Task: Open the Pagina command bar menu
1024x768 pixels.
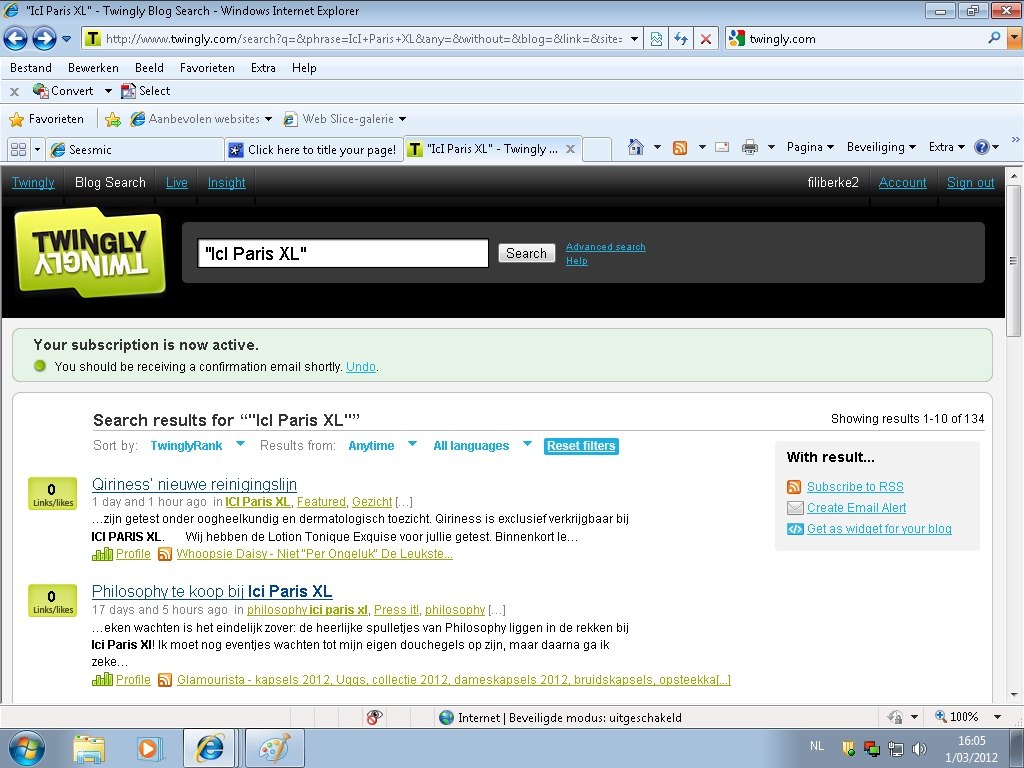Action: coord(810,147)
